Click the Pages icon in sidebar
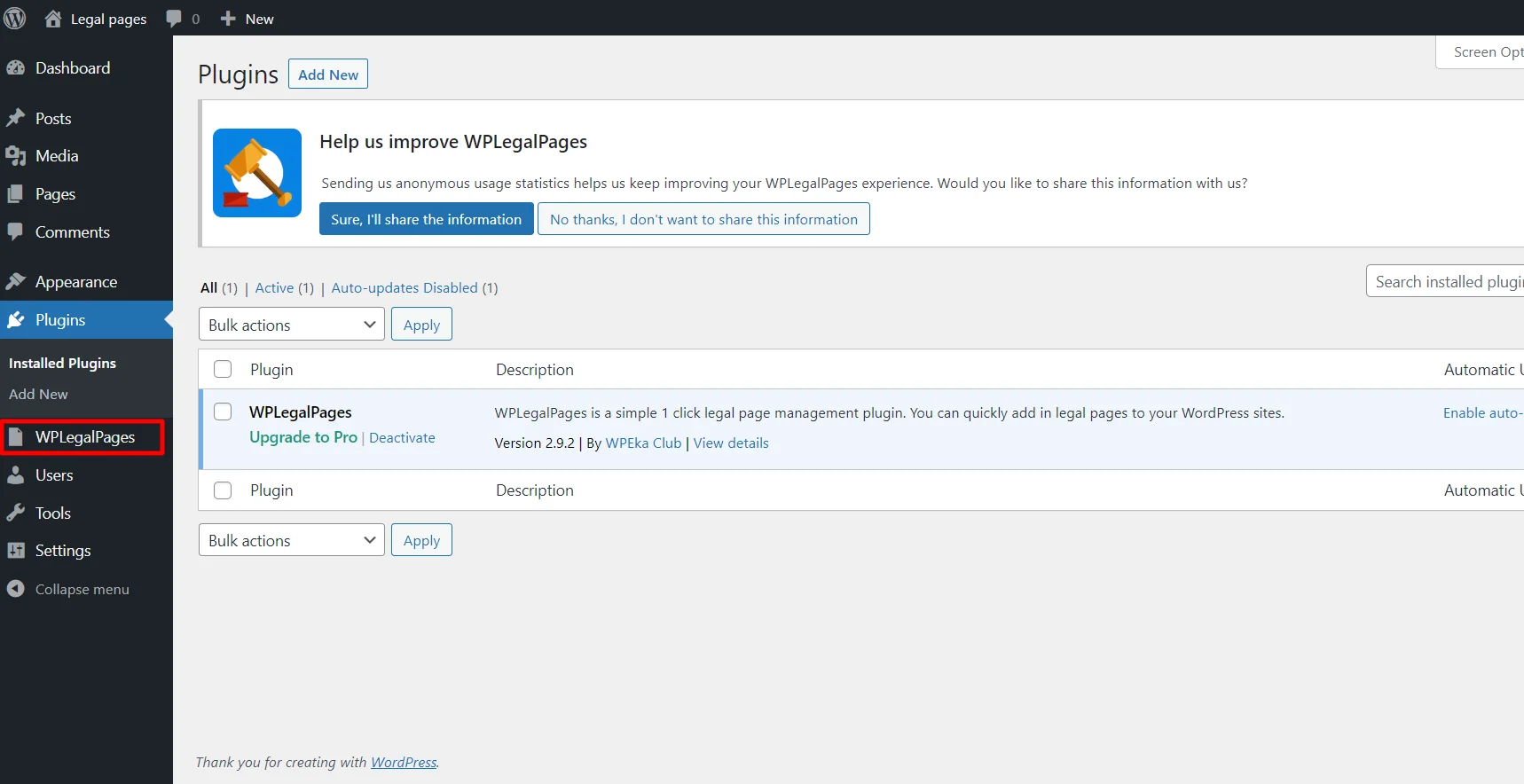 tap(16, 194)
